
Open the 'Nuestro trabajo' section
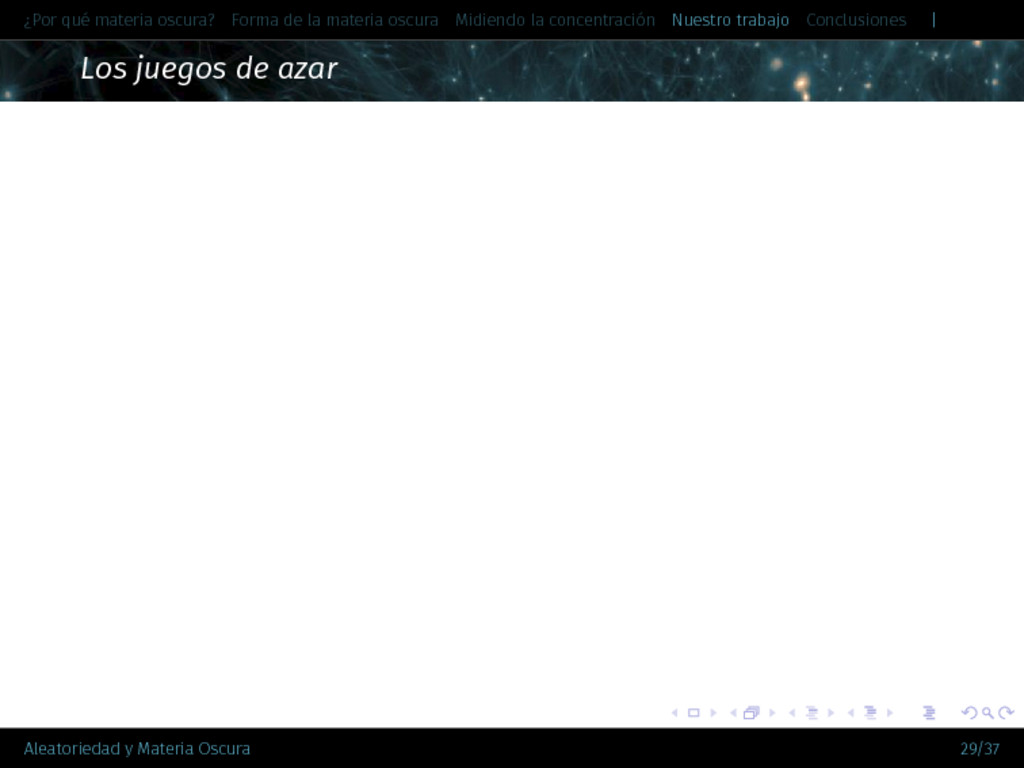tap(730, 20)
